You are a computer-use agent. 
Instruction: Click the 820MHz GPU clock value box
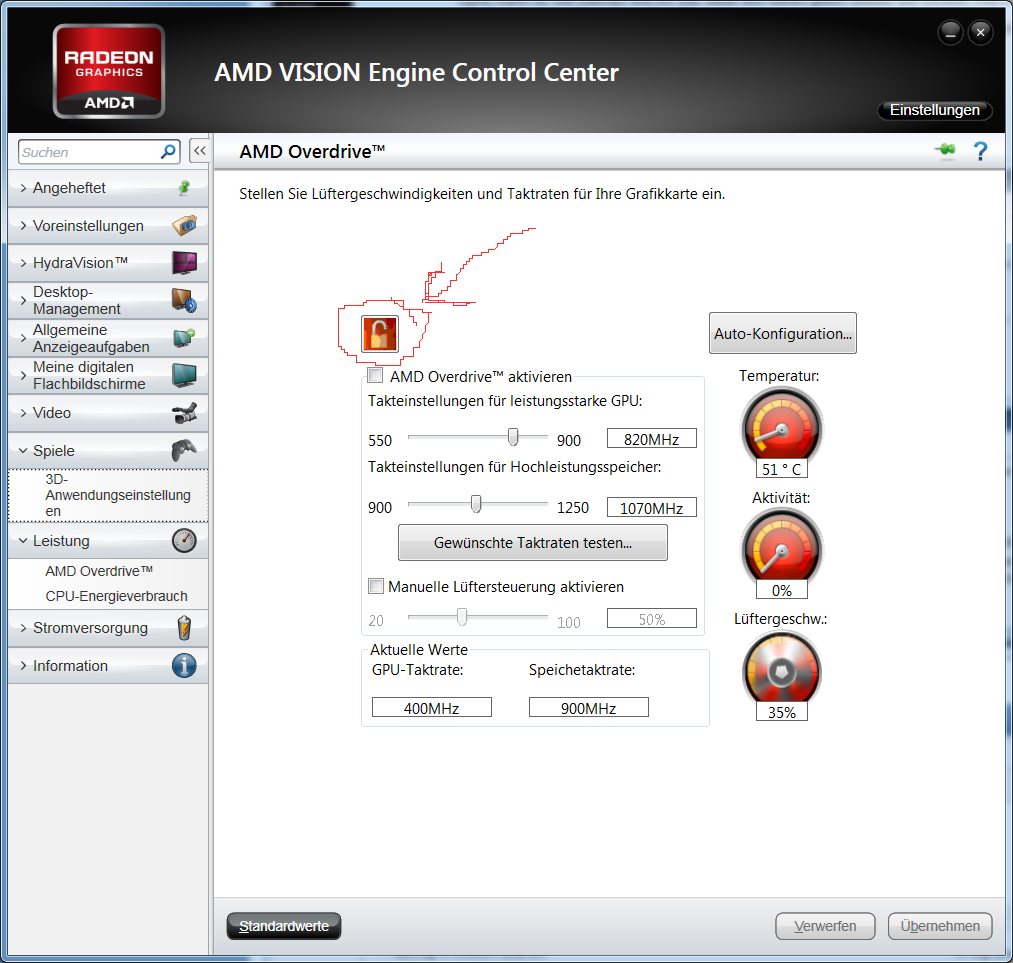tap(651, 439)
